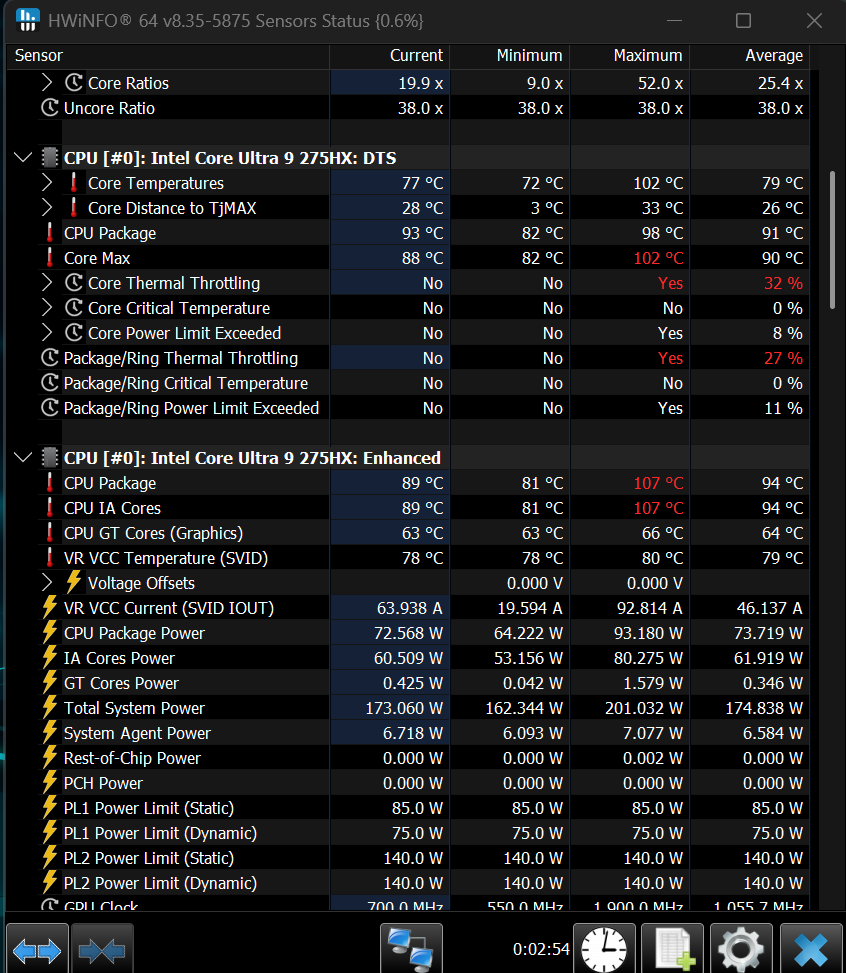The image size is (846, 973).
Task: Click the '19.9 x' Core Ratios current value
Action: pos(421,83)
